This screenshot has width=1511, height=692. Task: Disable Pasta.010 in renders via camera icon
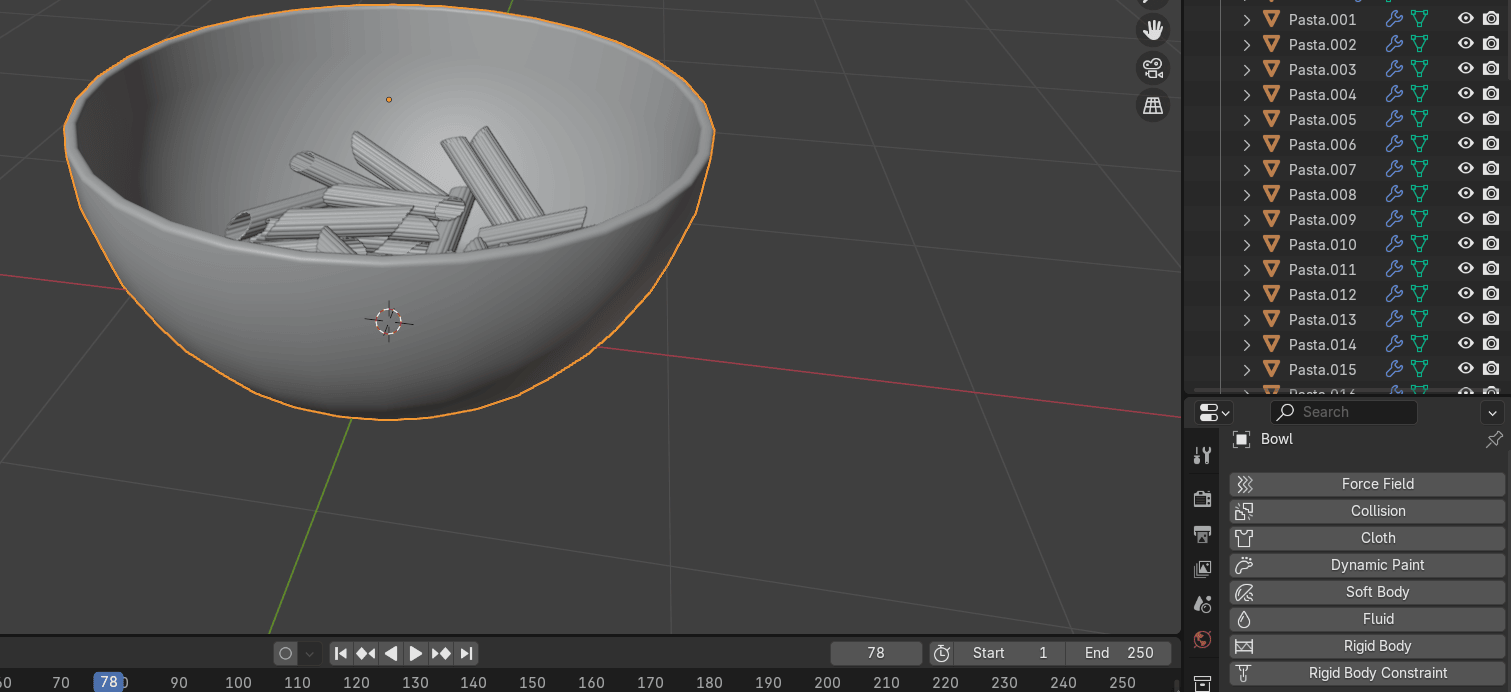pos(1490,244)
